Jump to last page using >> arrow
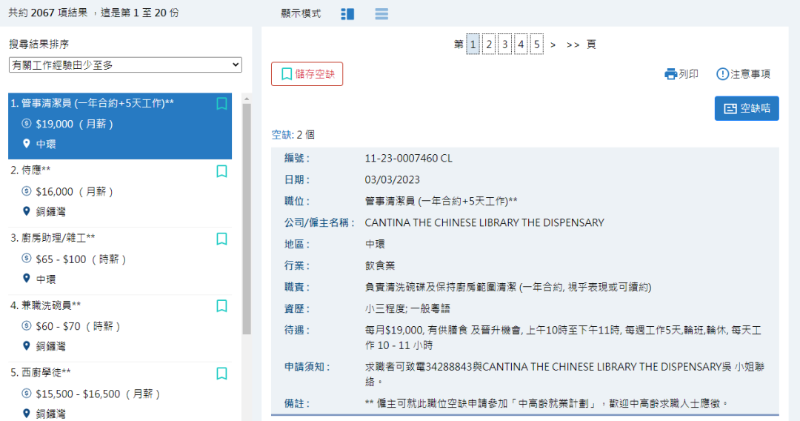 [x=573, y=45]
